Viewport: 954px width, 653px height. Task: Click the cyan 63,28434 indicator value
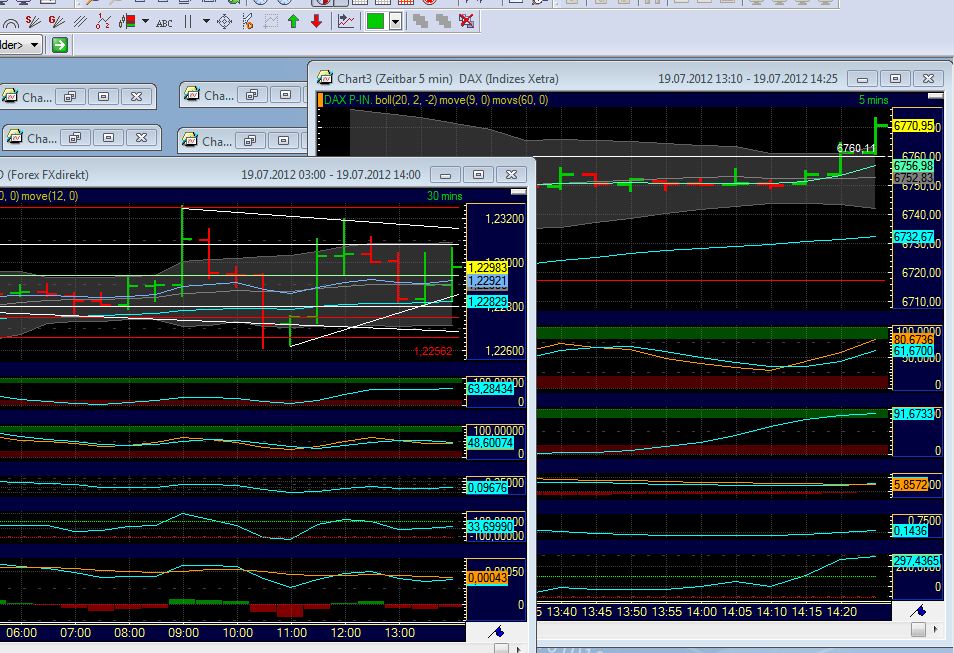(490, 388)
